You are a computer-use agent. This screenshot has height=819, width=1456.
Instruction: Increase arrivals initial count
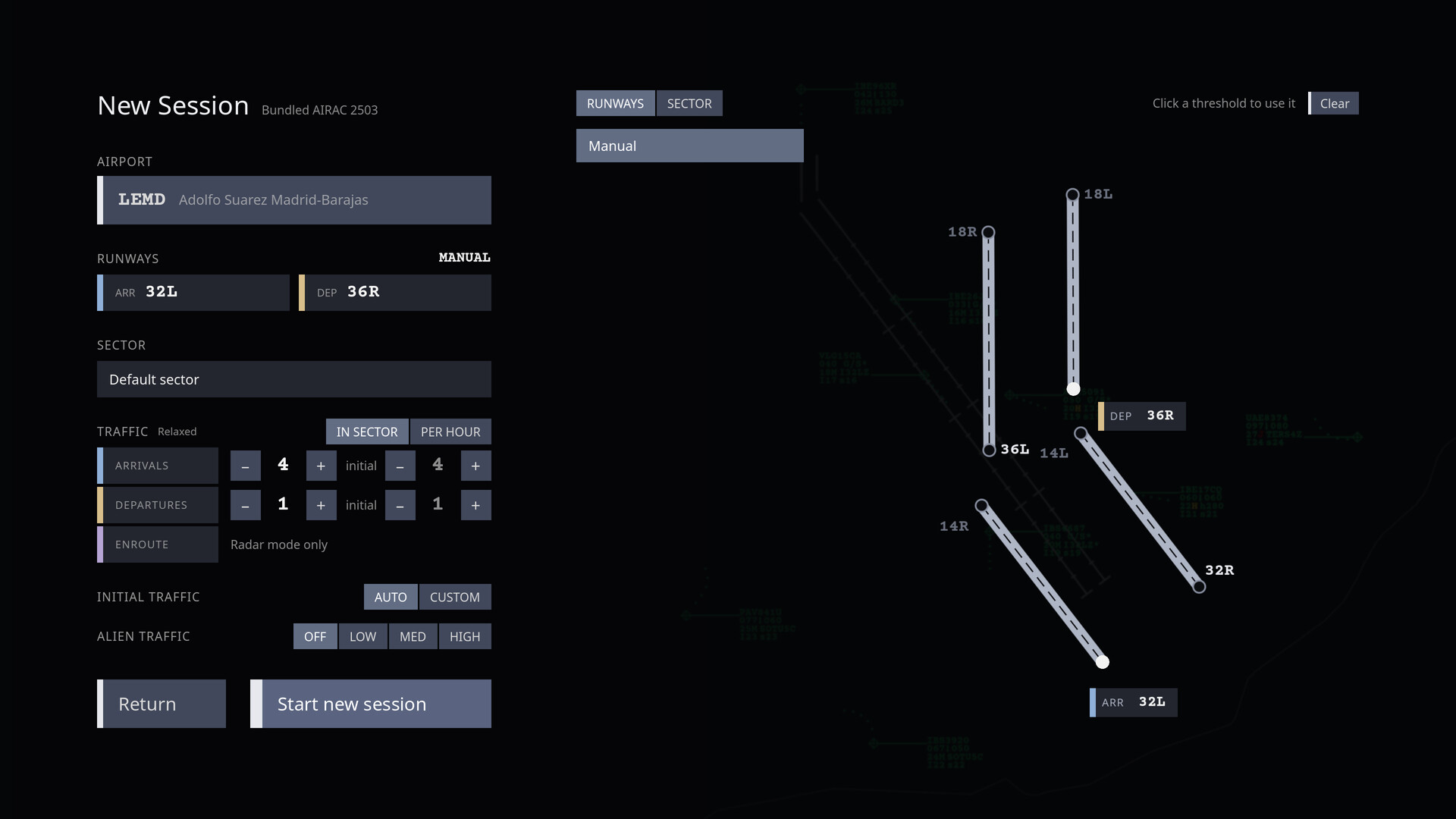click(x=476, y=466)
